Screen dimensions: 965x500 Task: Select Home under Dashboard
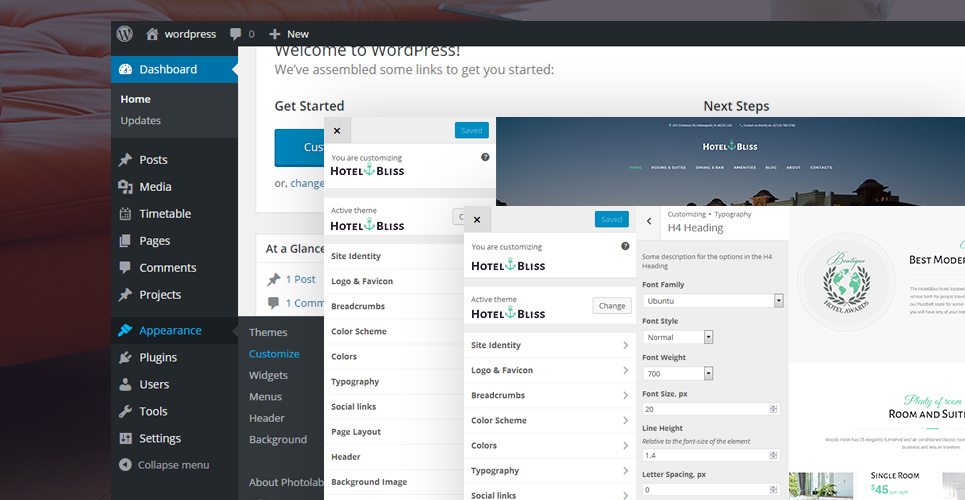click(x=135, y=99)
